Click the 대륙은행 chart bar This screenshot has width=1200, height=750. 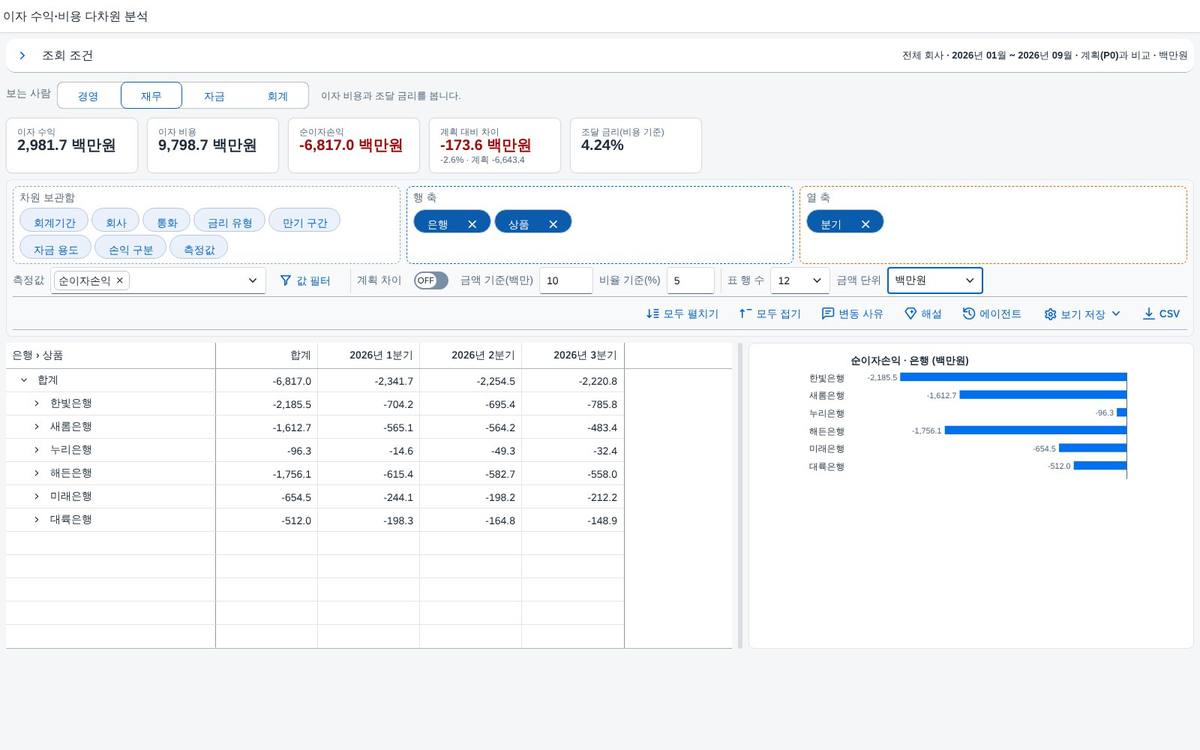(1100, 466)
